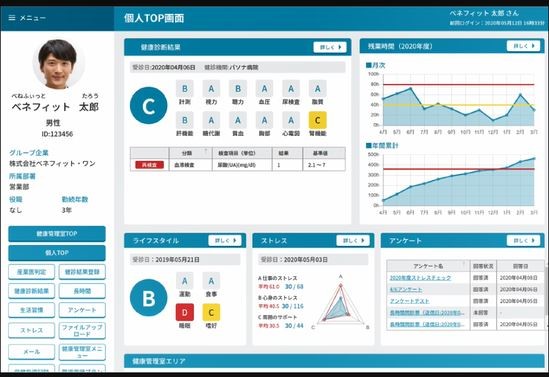Click the stress radar chart
Image resolution: width=549 pixels, height=377 pixels.
click(x=340, y=303)
